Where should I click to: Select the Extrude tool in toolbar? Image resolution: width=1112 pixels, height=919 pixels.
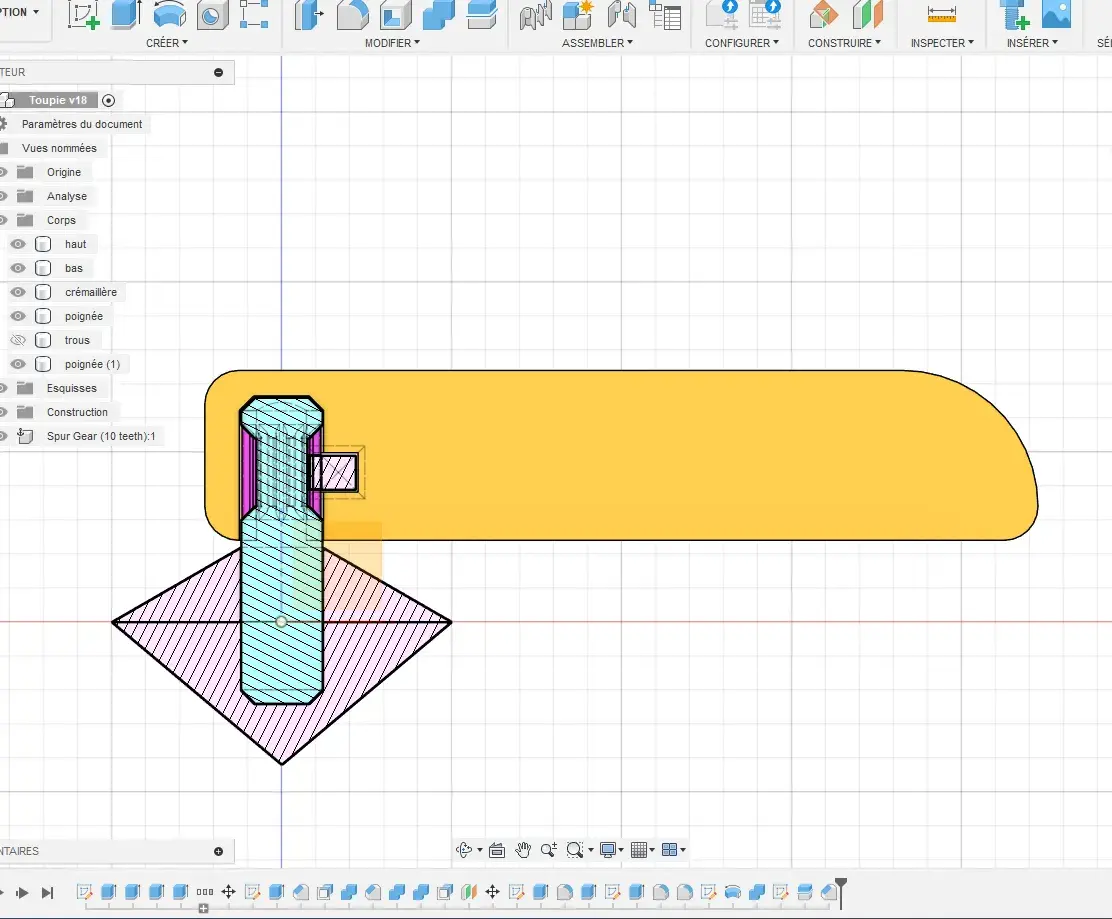click(x=126, y=14)
